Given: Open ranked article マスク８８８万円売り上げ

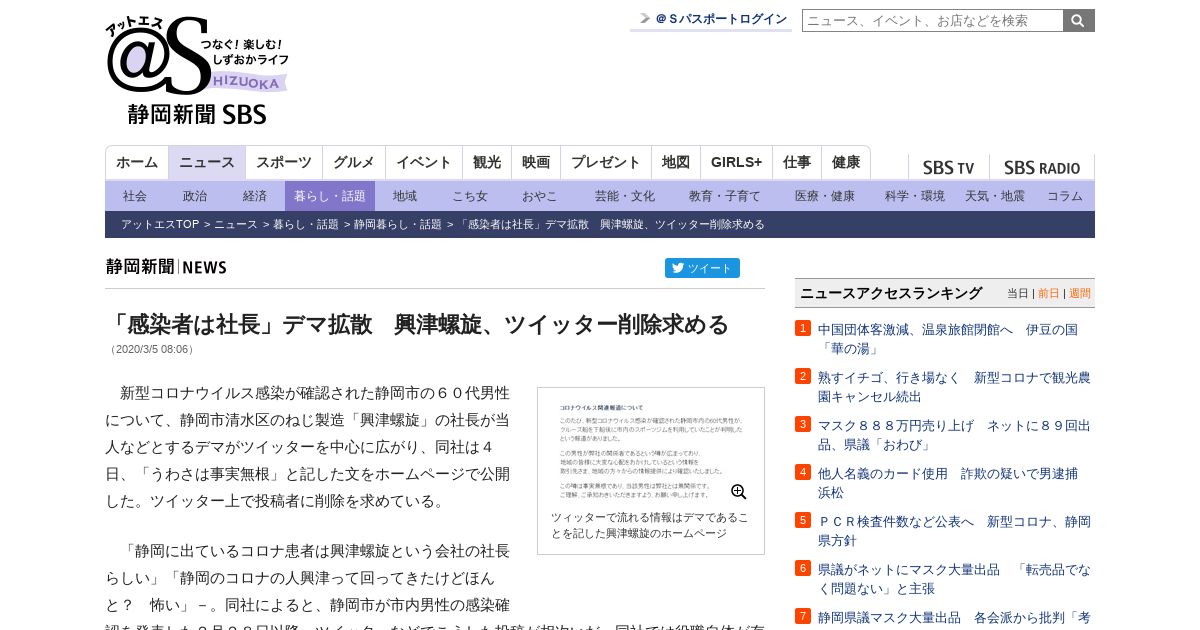Looking at the screenshot, I should click(x=954, y=435).
